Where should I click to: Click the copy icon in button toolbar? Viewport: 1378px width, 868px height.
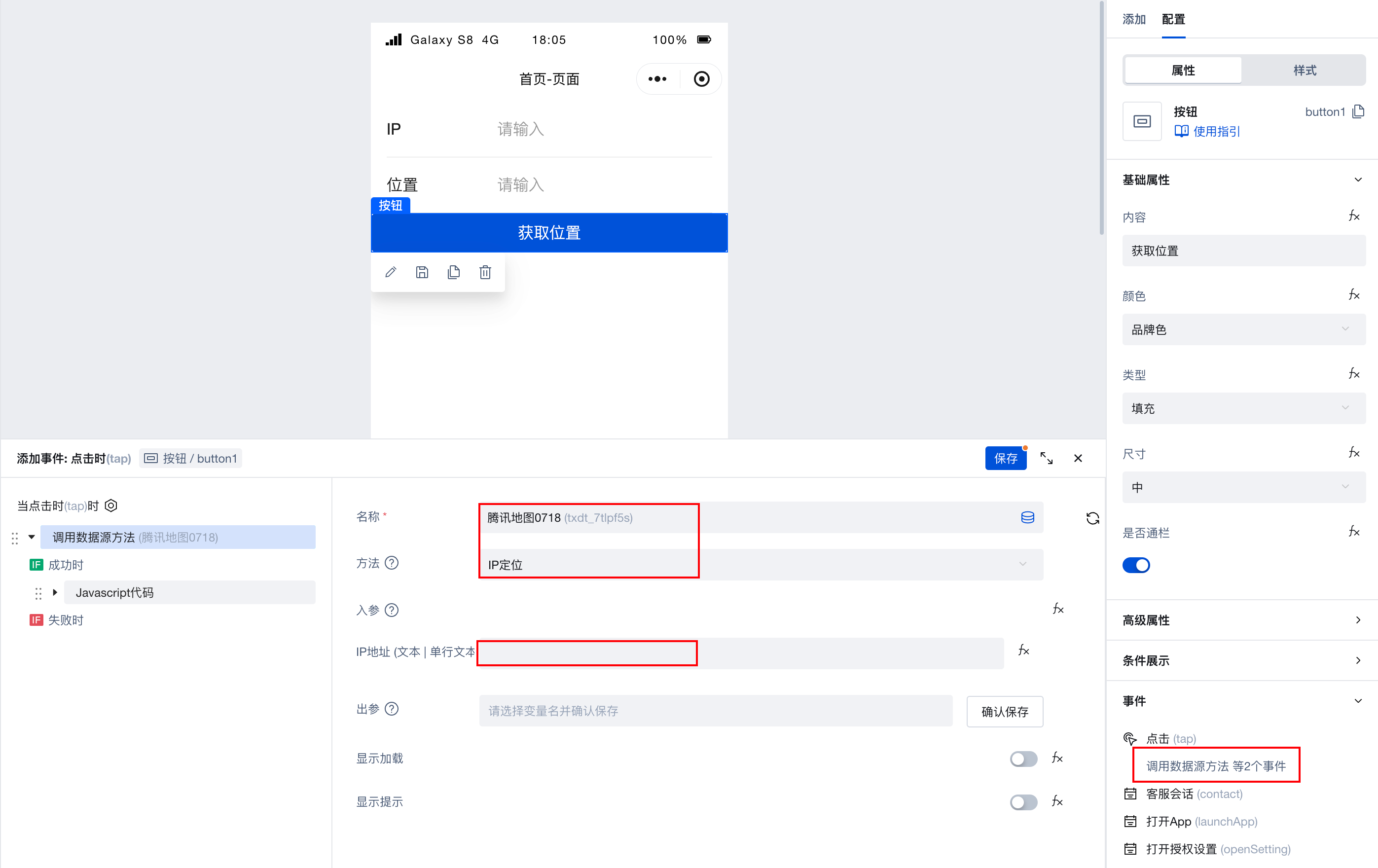tap(454, 272)
